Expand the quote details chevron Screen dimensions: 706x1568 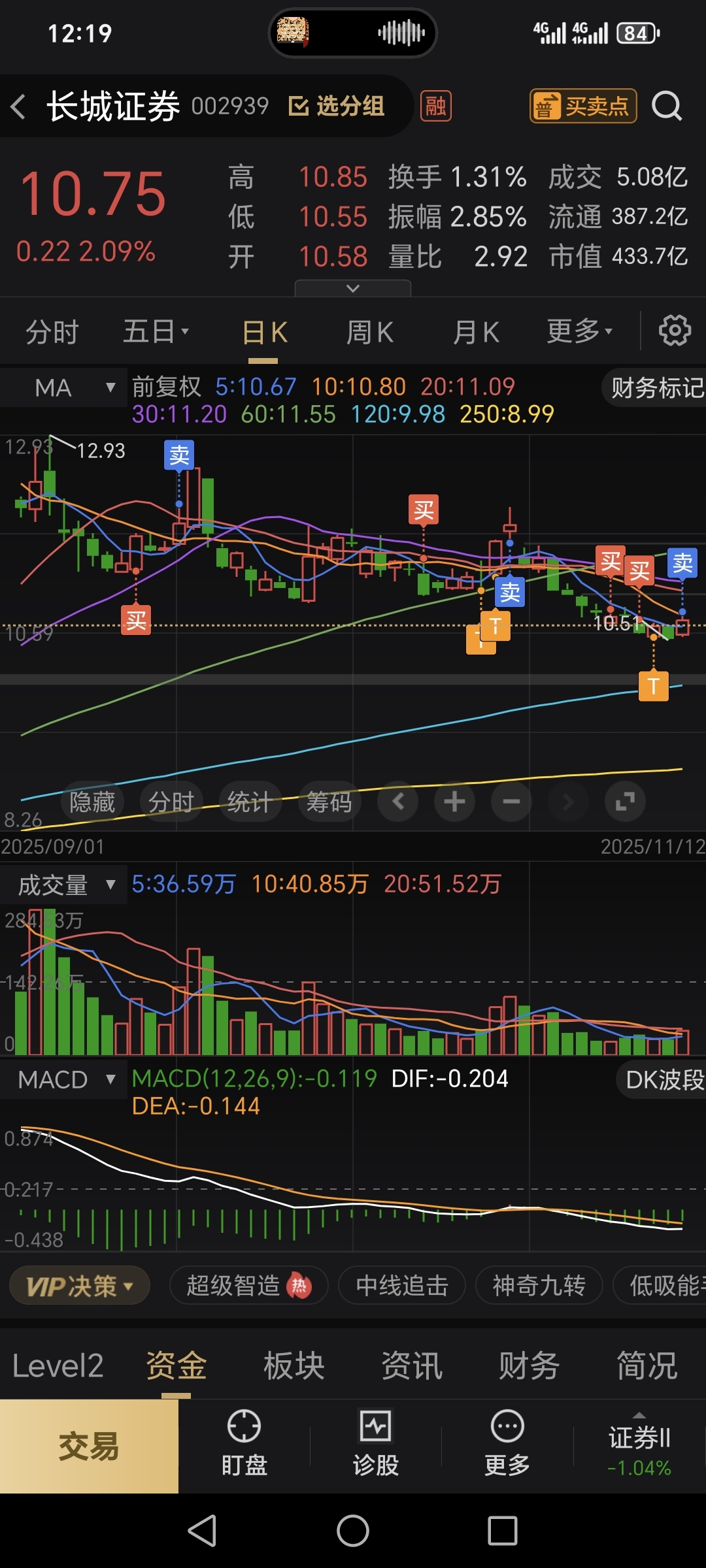tap(353, 288)
